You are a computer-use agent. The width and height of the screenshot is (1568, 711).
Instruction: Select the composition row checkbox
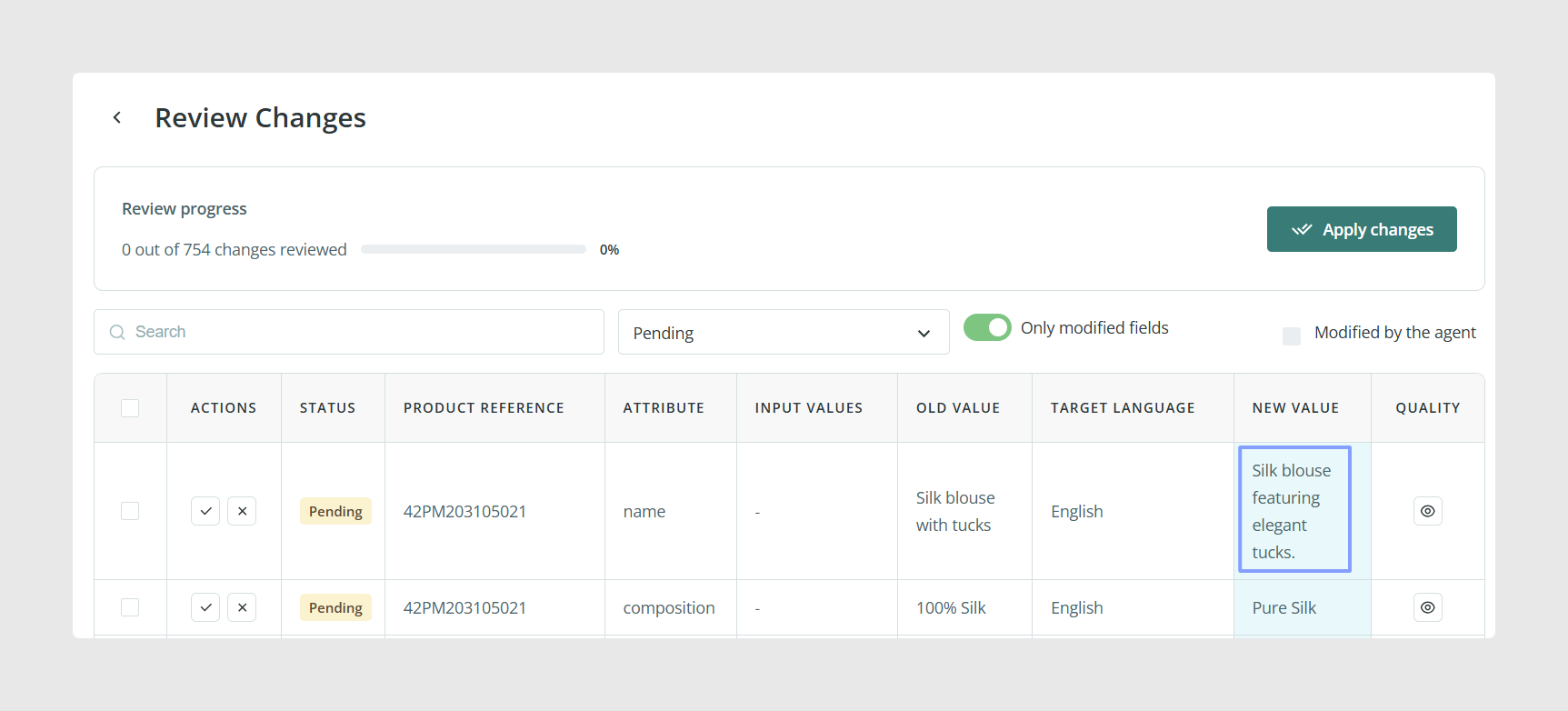[x=130, y=607]
